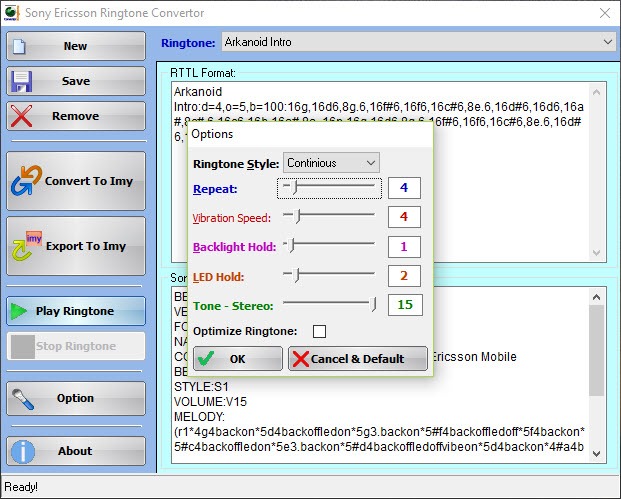Click the RTTL Format label
621x499 pixels.
pyautogui.click(x=203, y=73)
